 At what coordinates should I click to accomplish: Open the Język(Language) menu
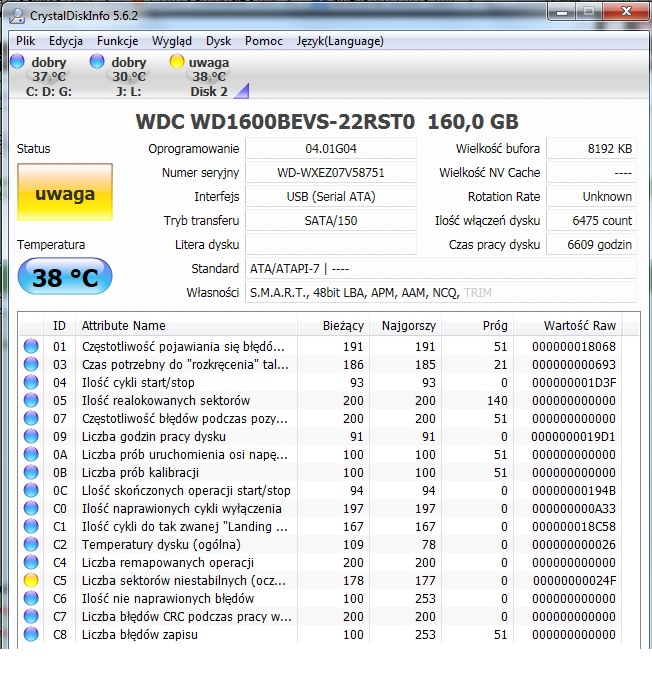[x=340, y=41]
